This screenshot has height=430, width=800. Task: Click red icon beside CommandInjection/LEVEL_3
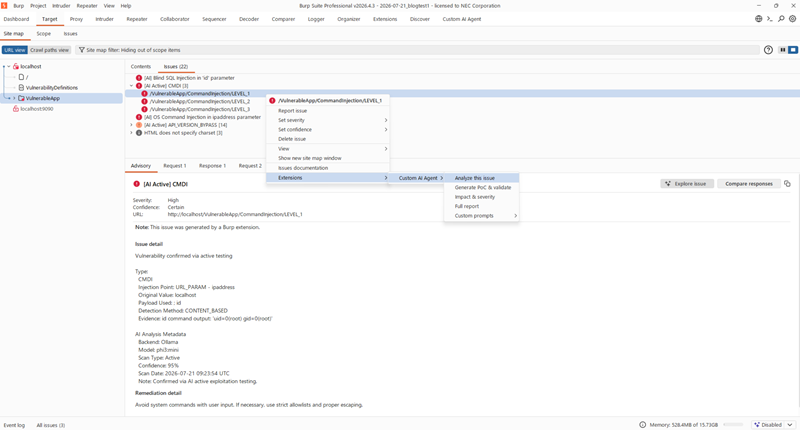pyautogui.click(x=144, y=109)
